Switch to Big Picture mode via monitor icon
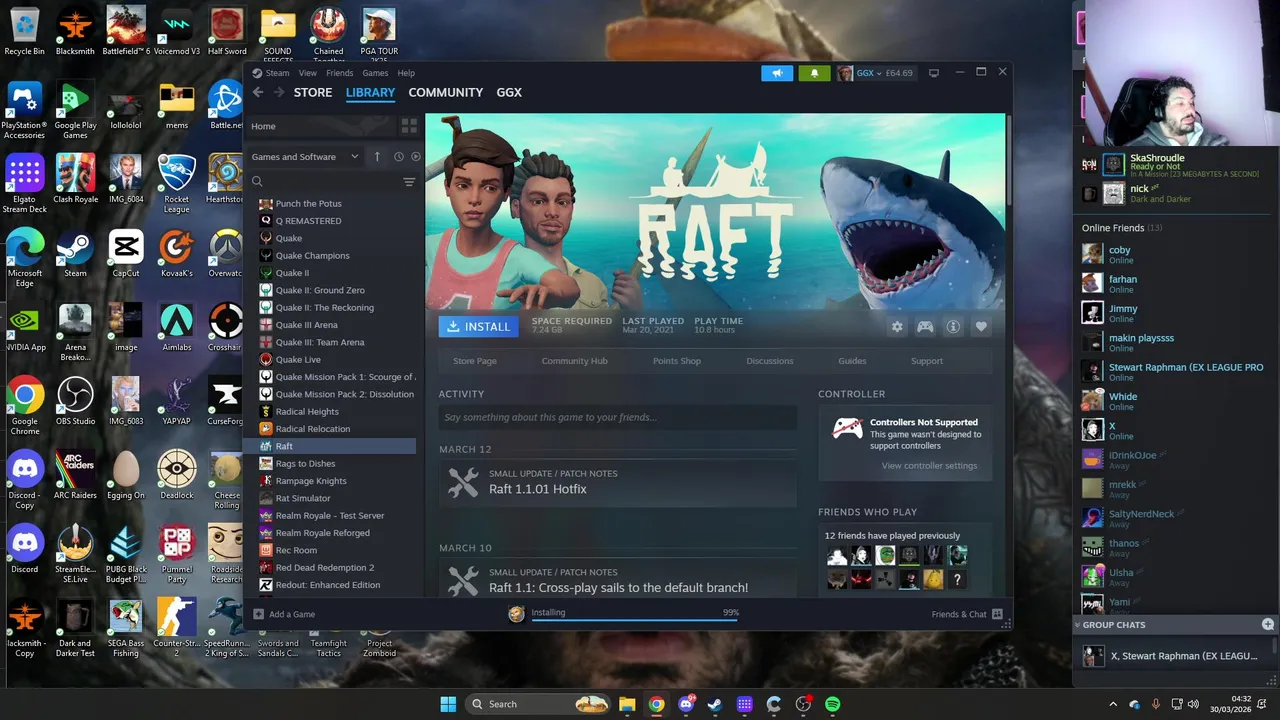 tap(934, 73)
